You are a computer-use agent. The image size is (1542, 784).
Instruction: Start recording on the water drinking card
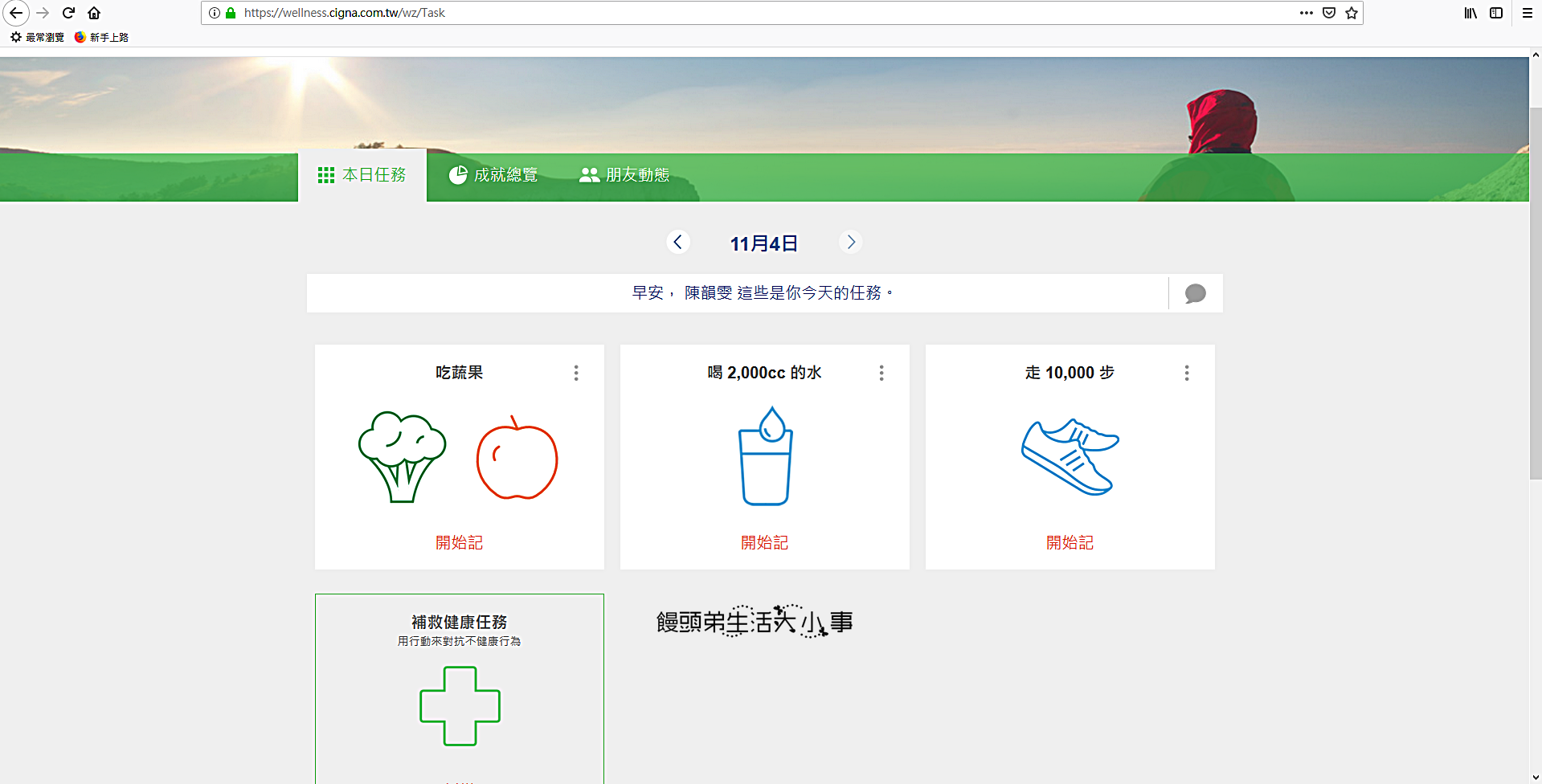(x=765, y=543)
